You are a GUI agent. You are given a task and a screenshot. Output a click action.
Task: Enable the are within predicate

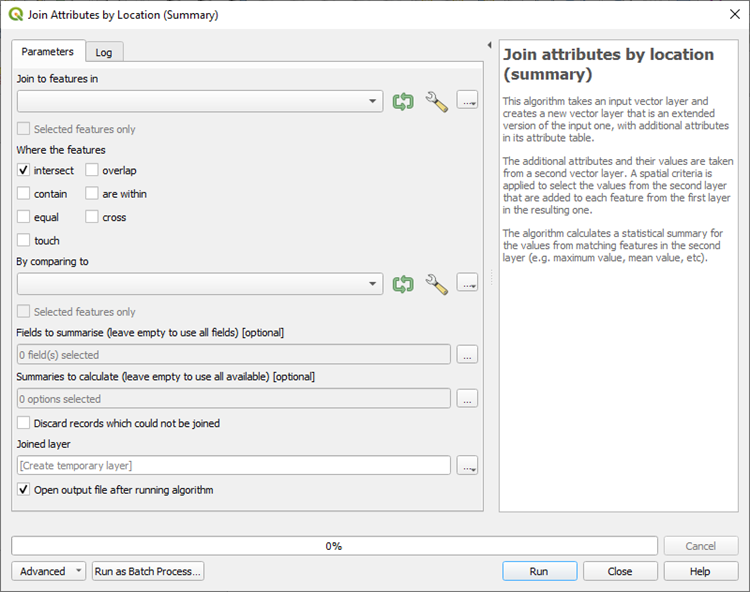[92, 194]
